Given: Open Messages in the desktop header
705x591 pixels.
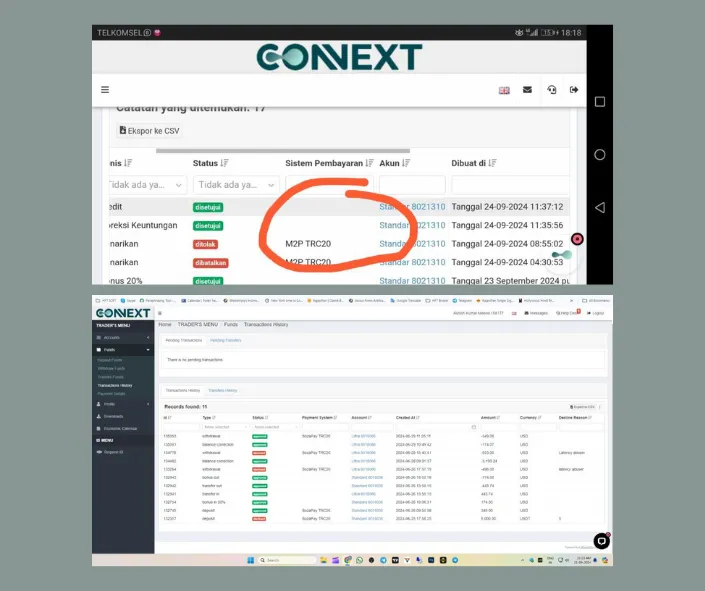Looking at the screenshot, I should coord(536,313).
